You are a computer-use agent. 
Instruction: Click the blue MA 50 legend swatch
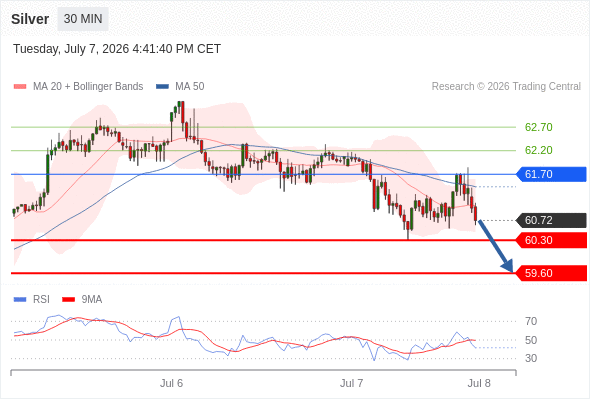[x=162, y=87]
